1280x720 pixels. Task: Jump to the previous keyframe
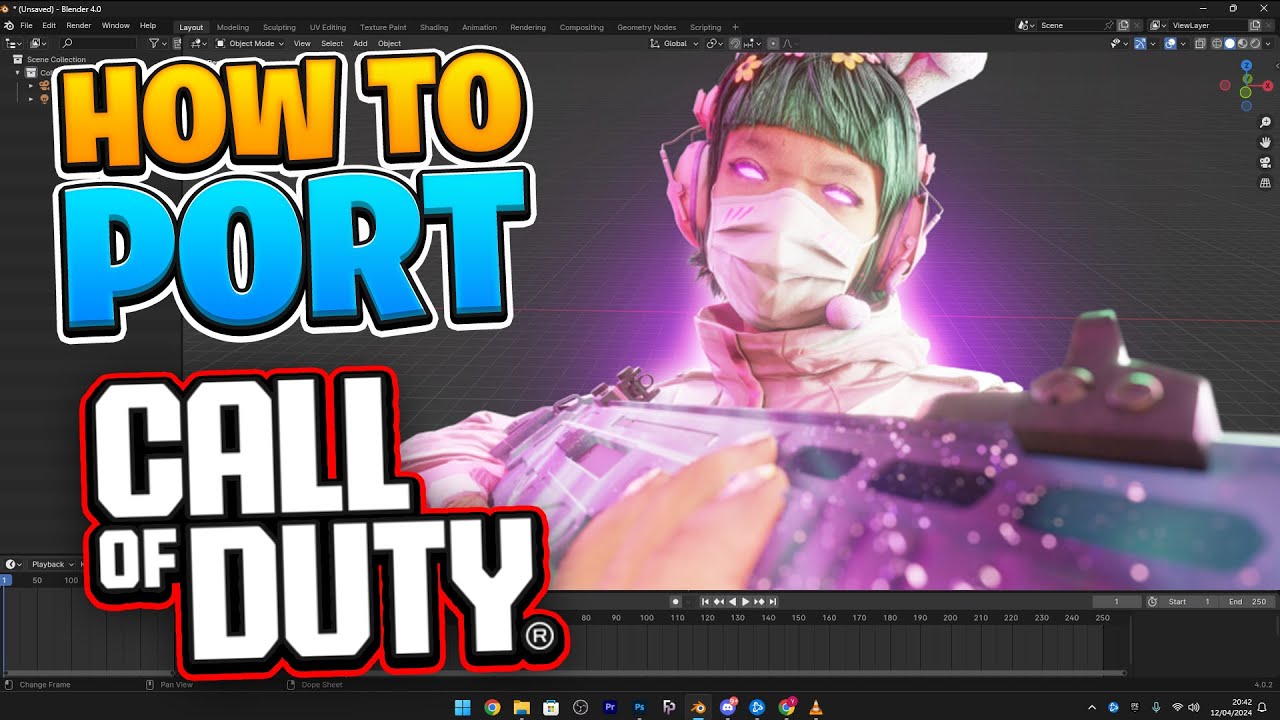[x=719, y=601]
